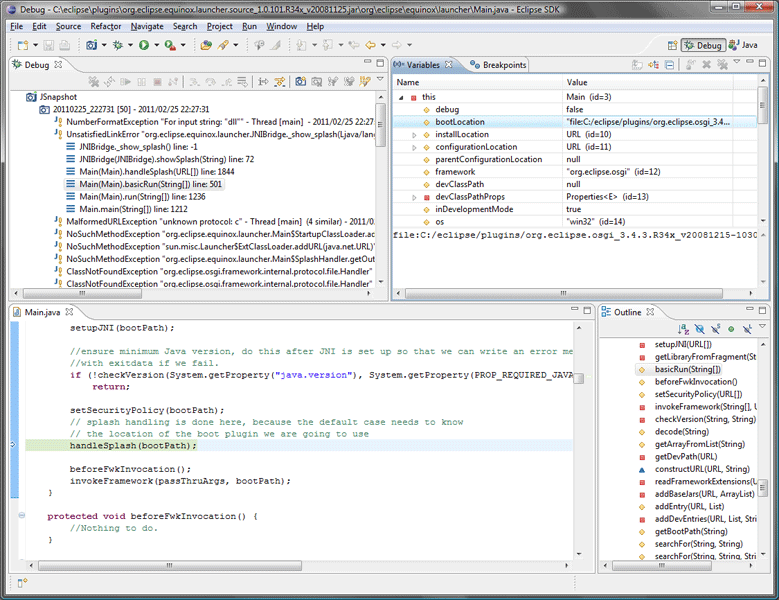
Task: Click Terminate red square in Debug view
Action: point(157,81)
